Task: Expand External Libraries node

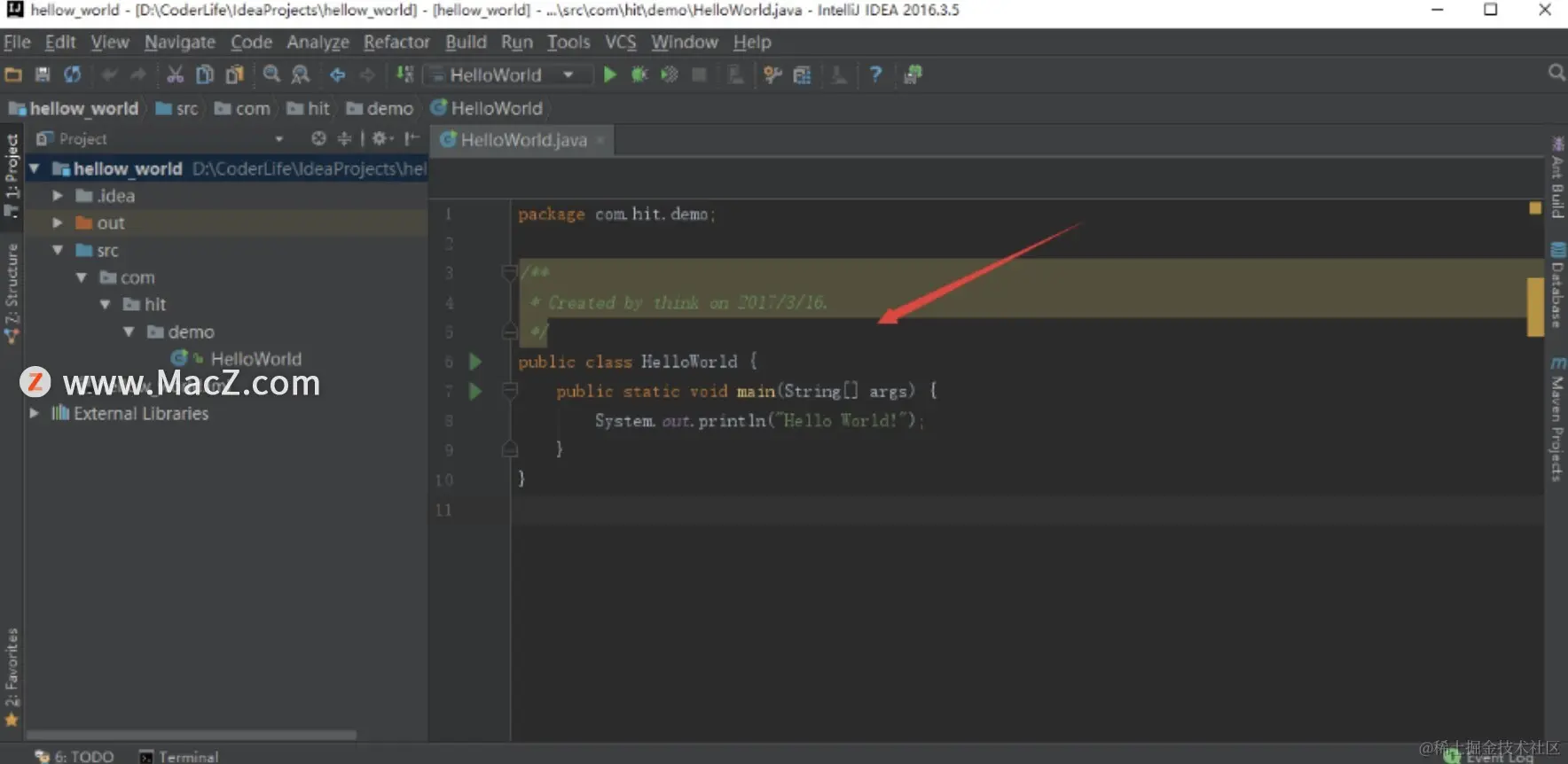Action: point(35,413)
